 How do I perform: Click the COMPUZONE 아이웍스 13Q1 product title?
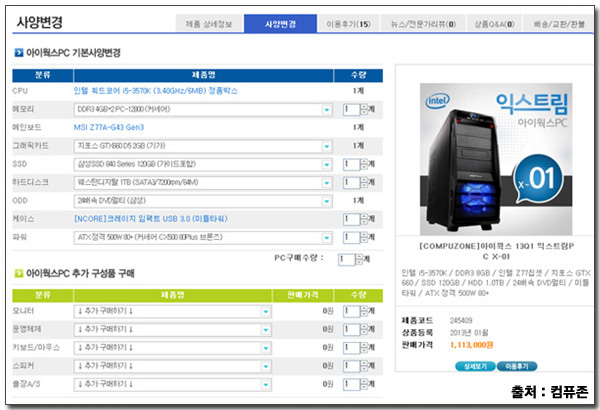tap(496, 251)
